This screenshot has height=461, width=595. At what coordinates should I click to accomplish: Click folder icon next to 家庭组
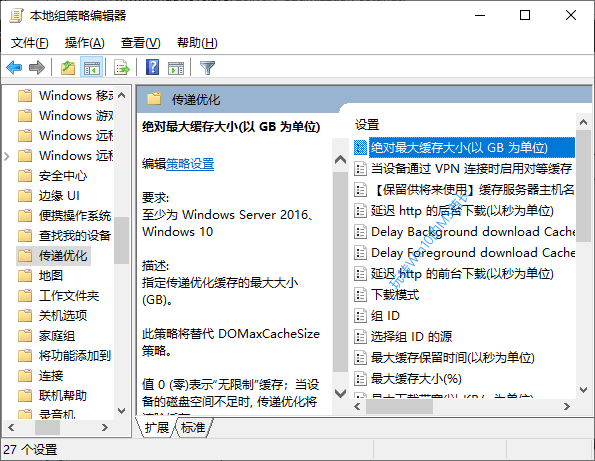(x=25, y=336)
